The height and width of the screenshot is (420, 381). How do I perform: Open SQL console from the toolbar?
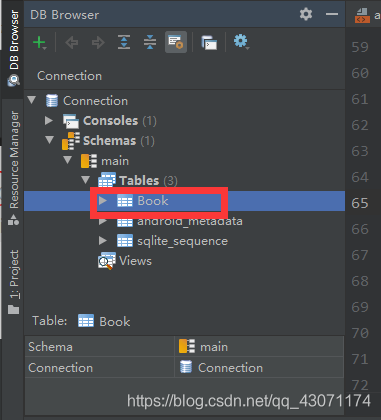pos(209,43)
